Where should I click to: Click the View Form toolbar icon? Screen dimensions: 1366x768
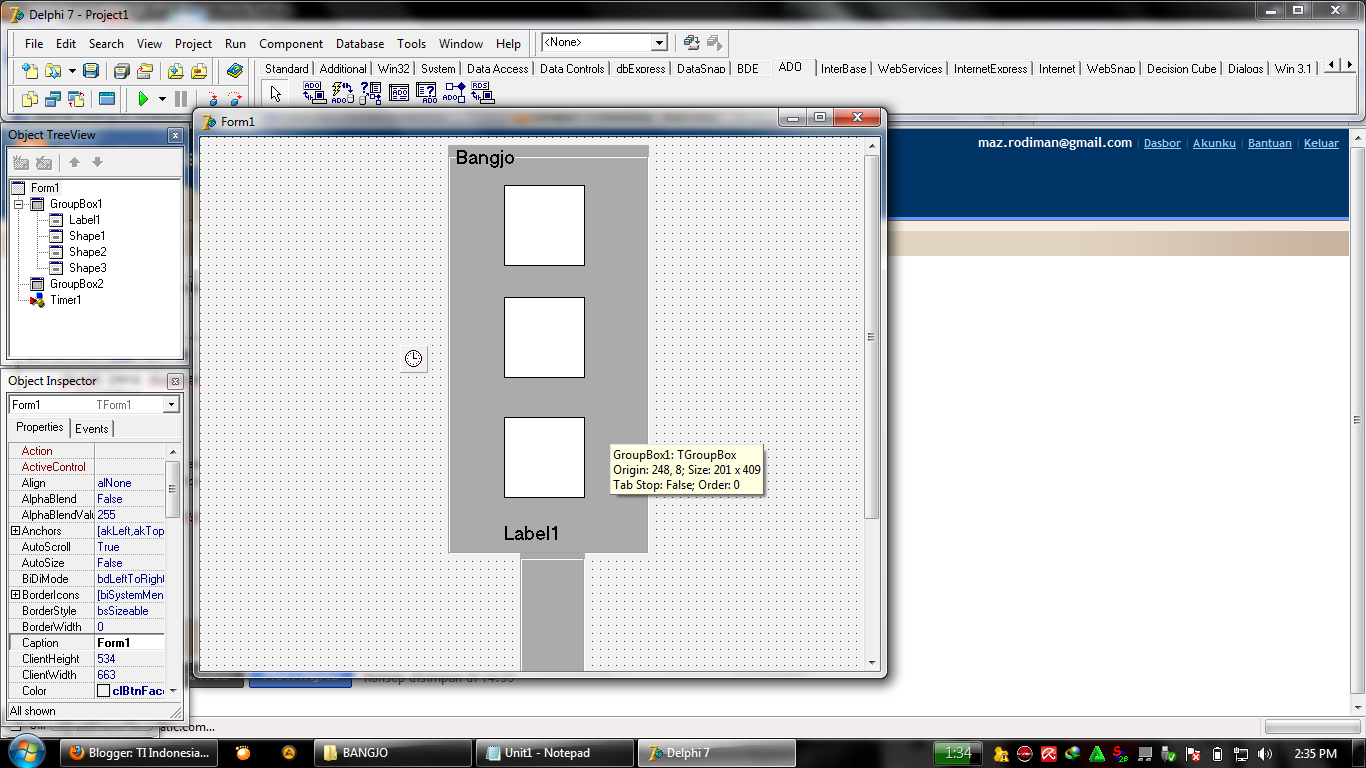click(53, 99)
